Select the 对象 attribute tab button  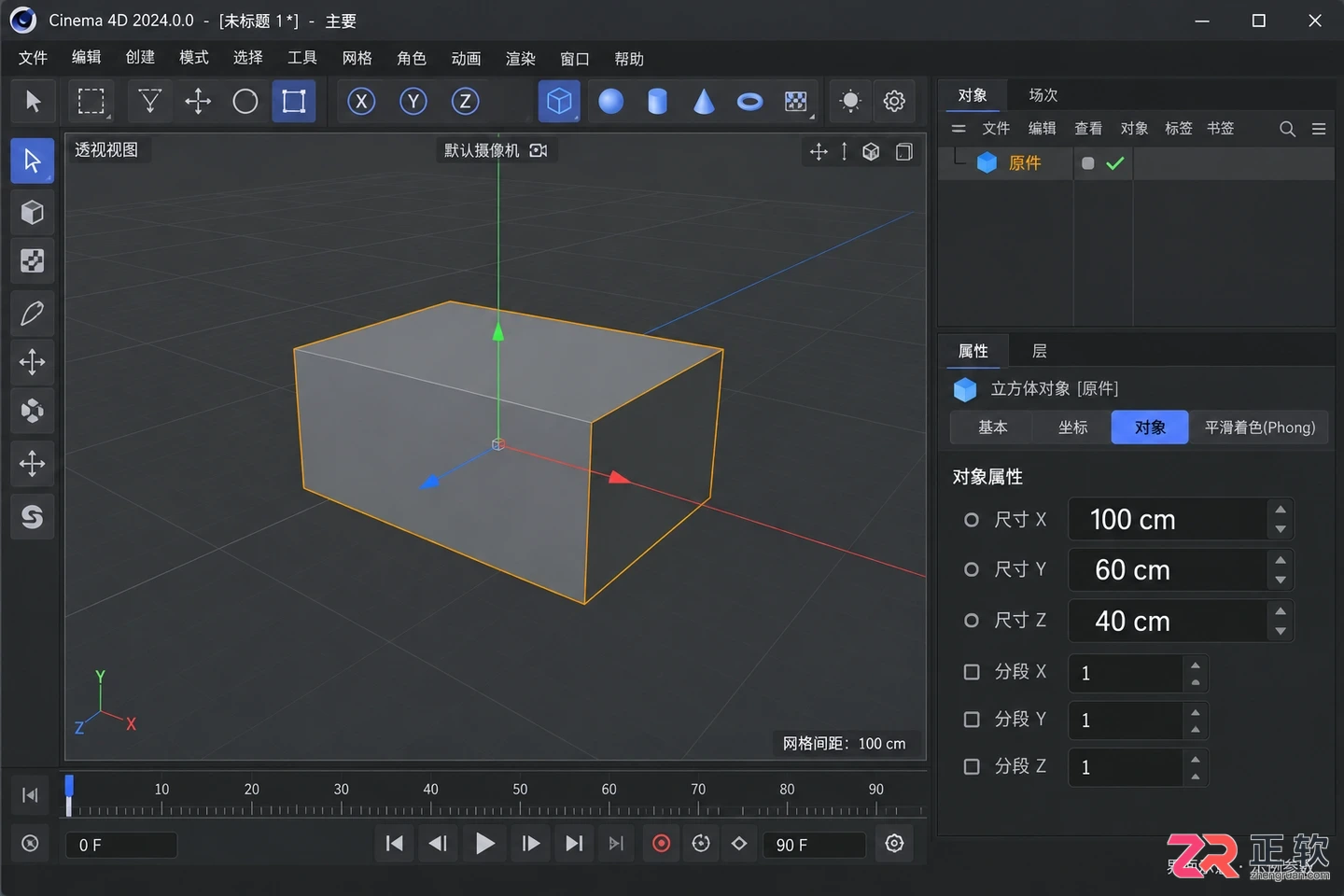point(1150,427)
